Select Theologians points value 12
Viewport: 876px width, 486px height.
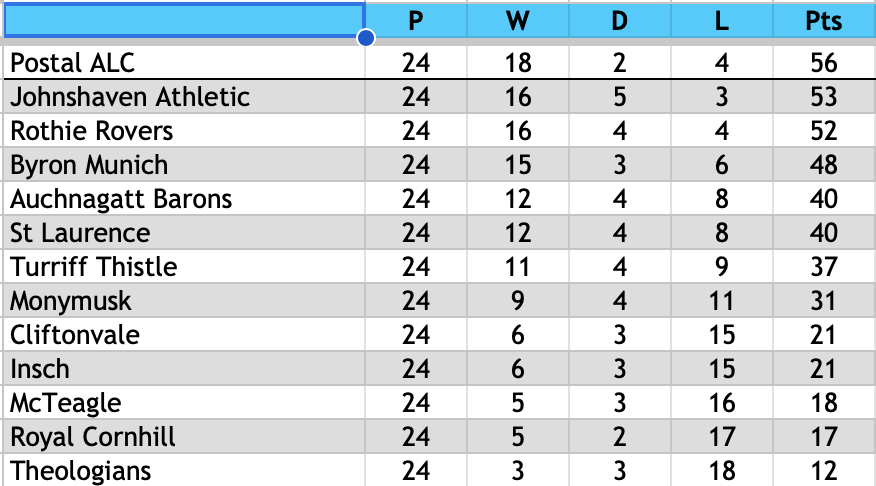tap(824, 471)
